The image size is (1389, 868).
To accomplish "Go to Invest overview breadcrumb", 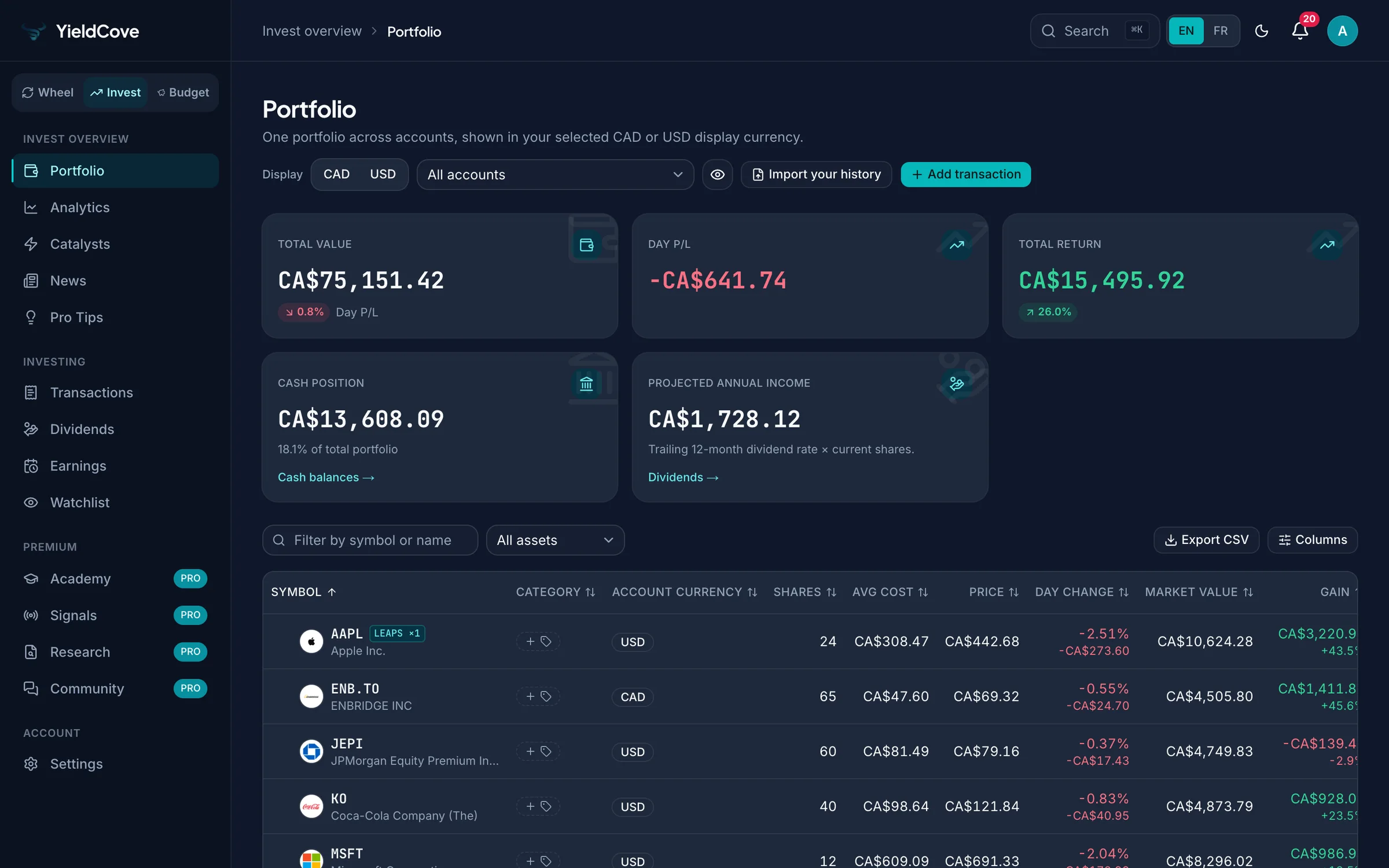I will (312, 31).
